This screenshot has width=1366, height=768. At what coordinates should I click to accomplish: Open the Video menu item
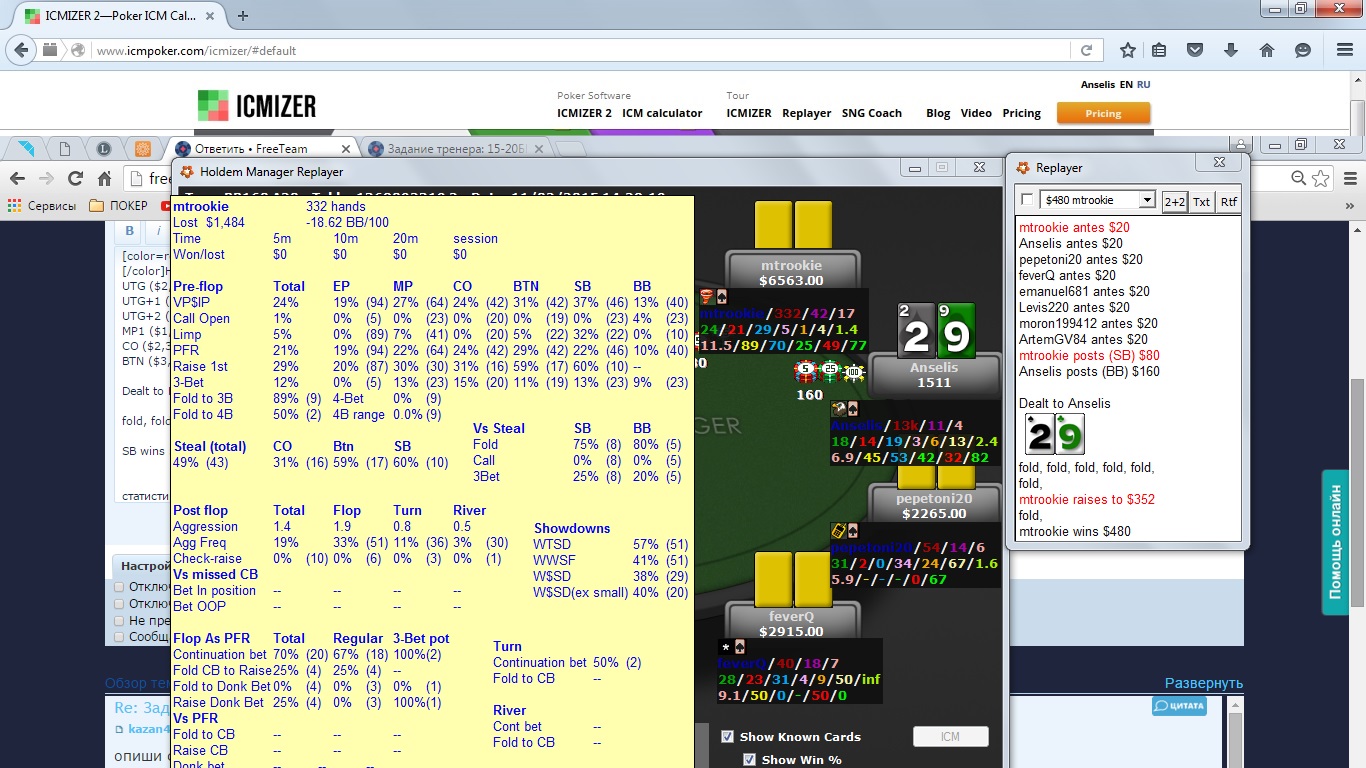pos(976,113)
